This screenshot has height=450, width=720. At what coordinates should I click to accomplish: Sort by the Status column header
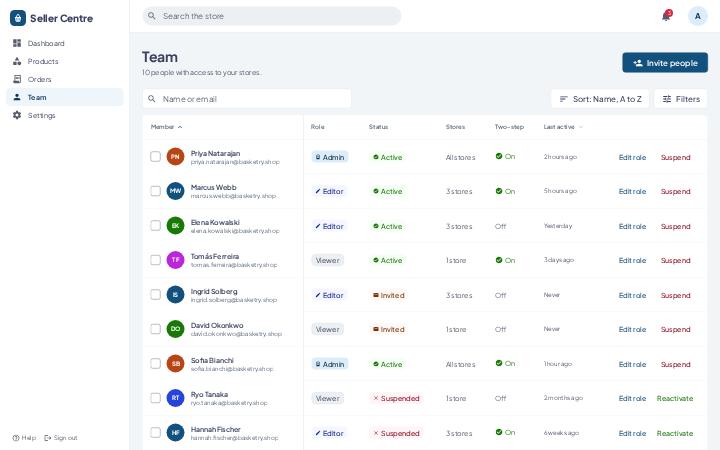pos(378,127)
